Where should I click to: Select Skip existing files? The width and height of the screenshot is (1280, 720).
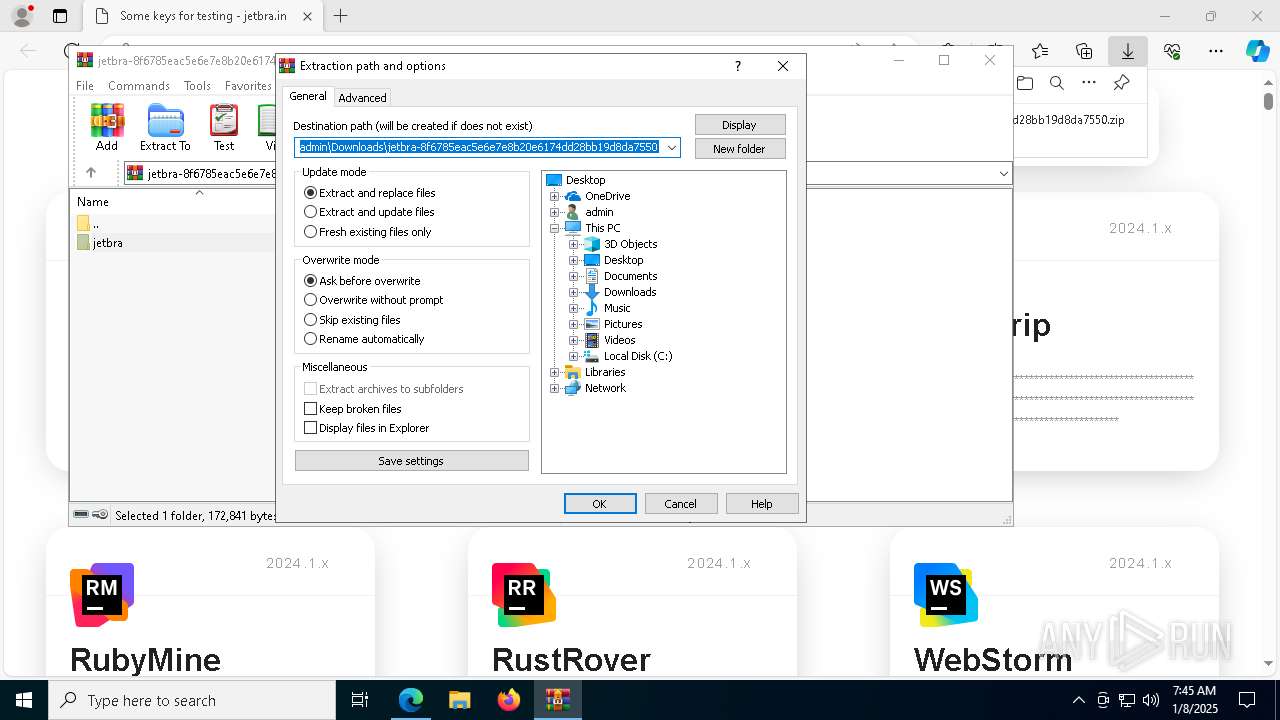coord(352,320)
